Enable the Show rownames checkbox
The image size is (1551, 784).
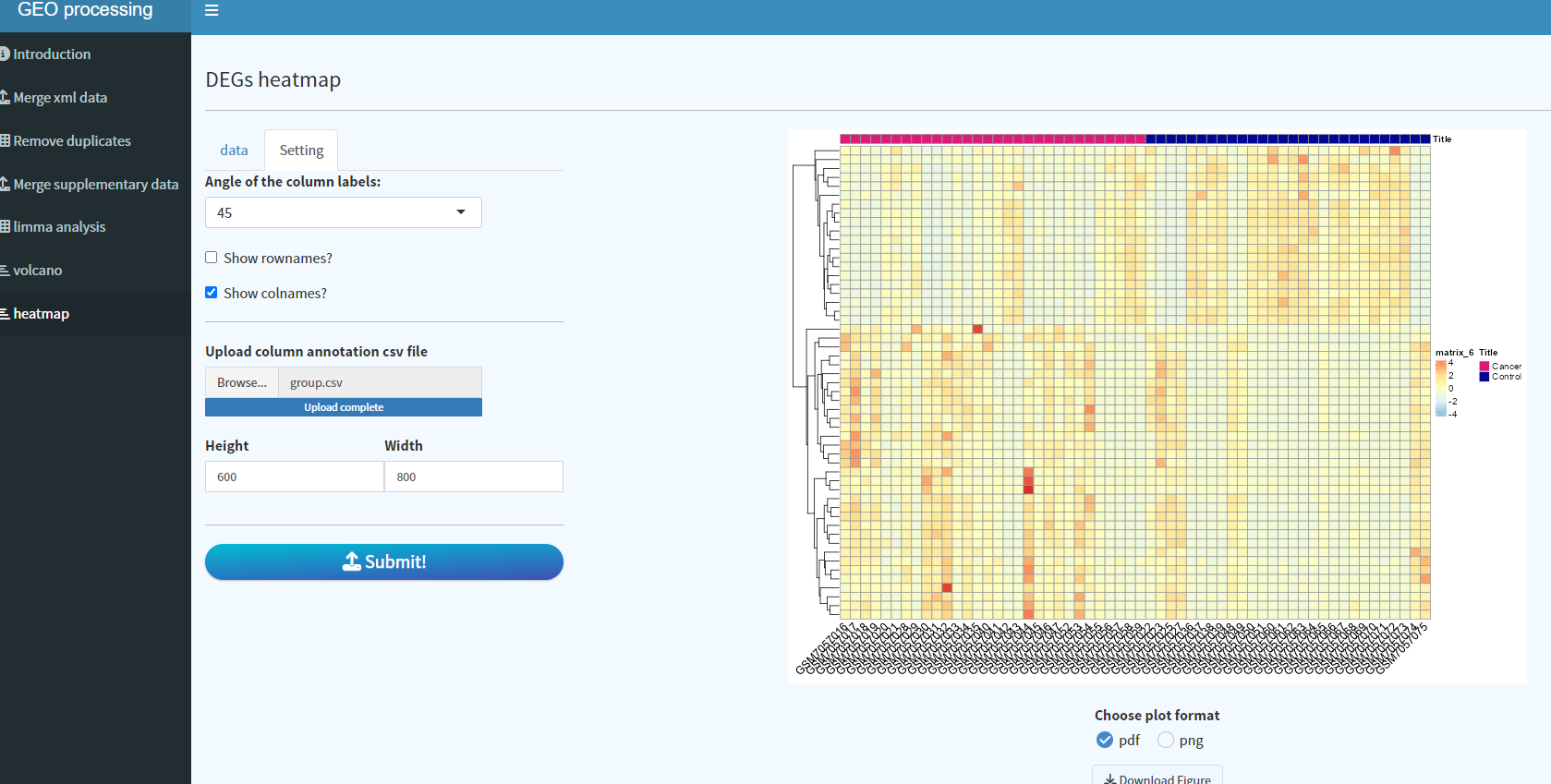212,258
